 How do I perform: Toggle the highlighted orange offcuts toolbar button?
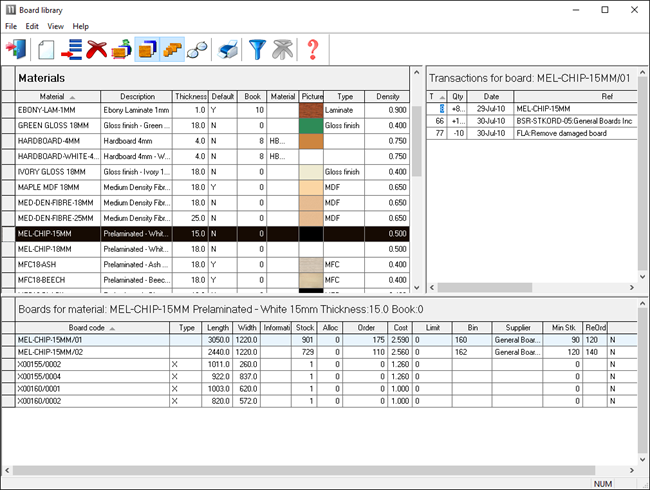pos(172,48)
